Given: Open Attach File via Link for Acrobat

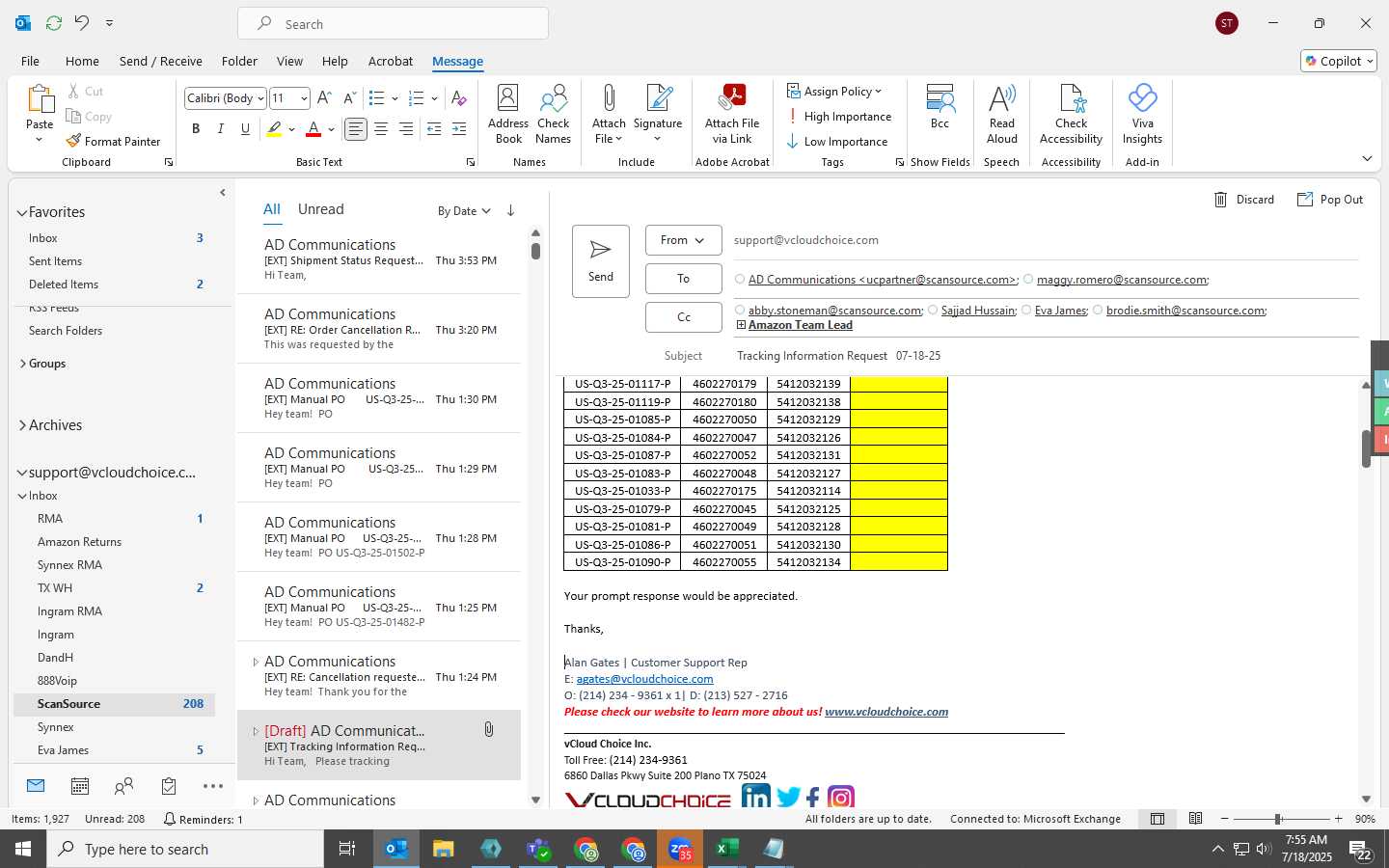Looking at the screenshot, I should pos(732,114).
